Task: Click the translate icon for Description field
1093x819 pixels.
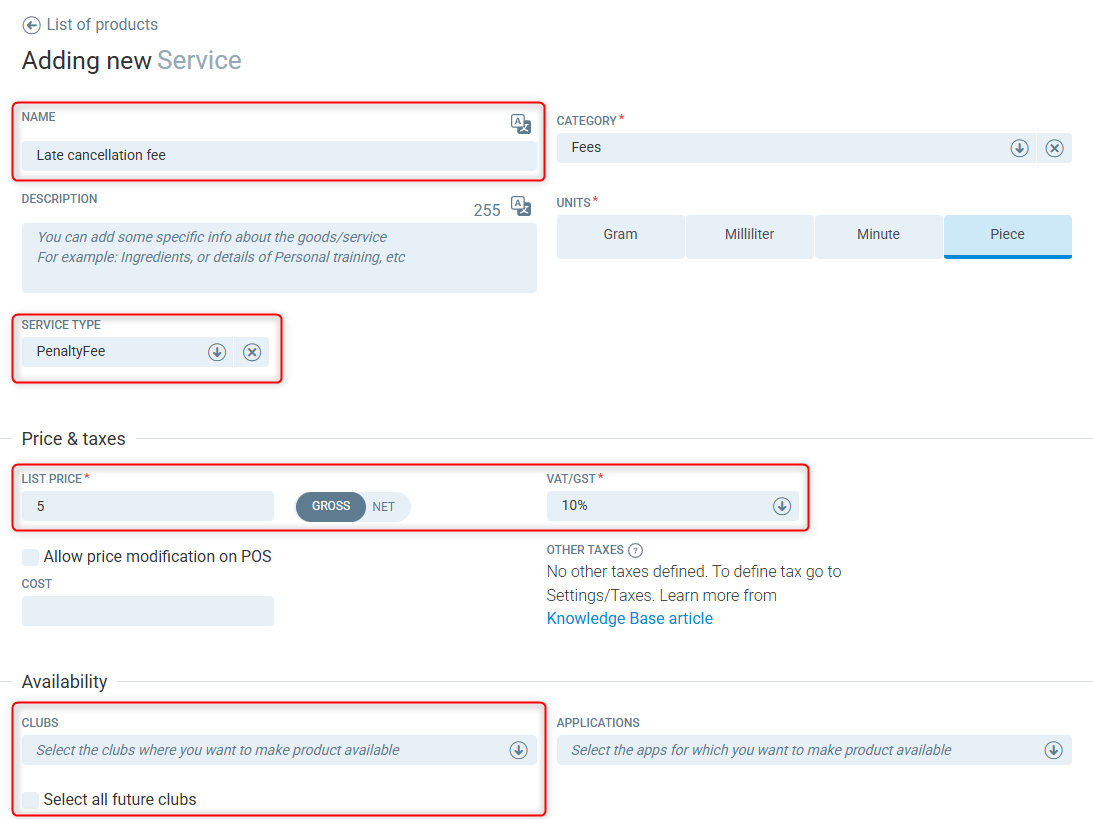Action: 520,206
